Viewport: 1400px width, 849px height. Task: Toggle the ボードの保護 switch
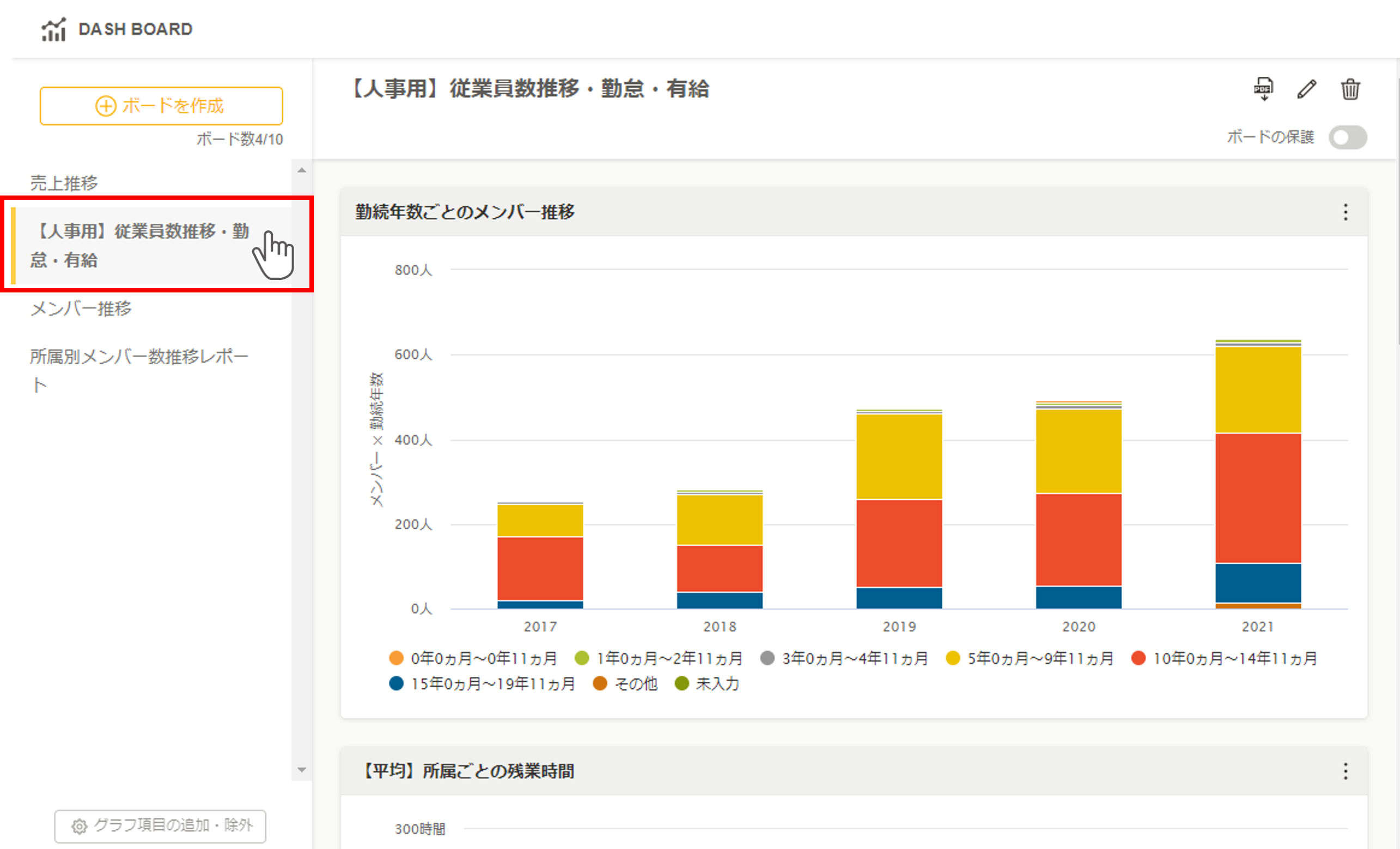click(x=1347, y=137)
